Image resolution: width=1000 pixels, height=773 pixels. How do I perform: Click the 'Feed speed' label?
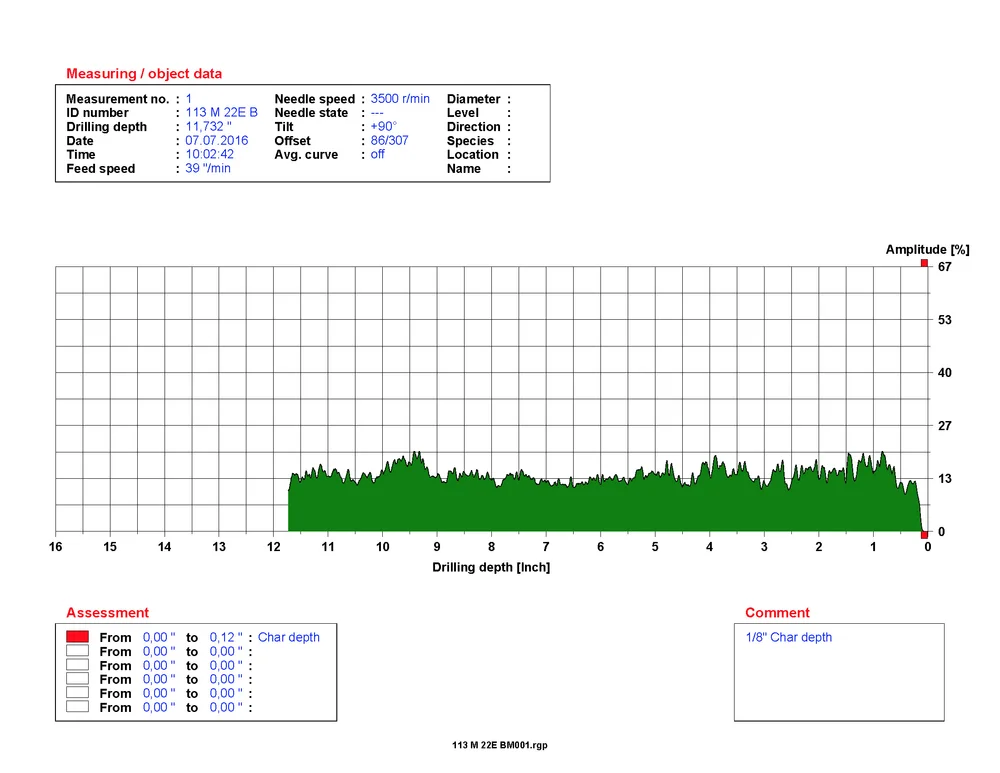coord(101,169)
